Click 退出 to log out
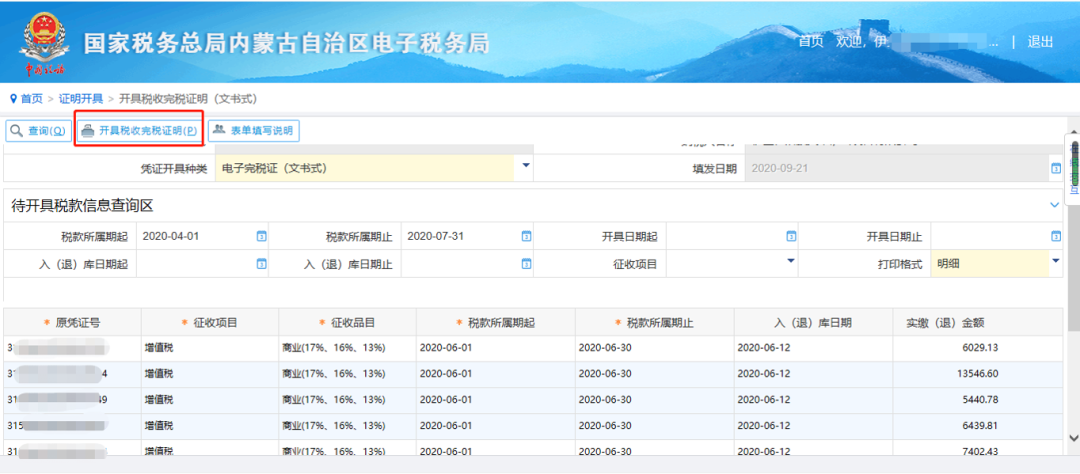The height and width of the screenshot is (474, 1080). [1040, 41]
